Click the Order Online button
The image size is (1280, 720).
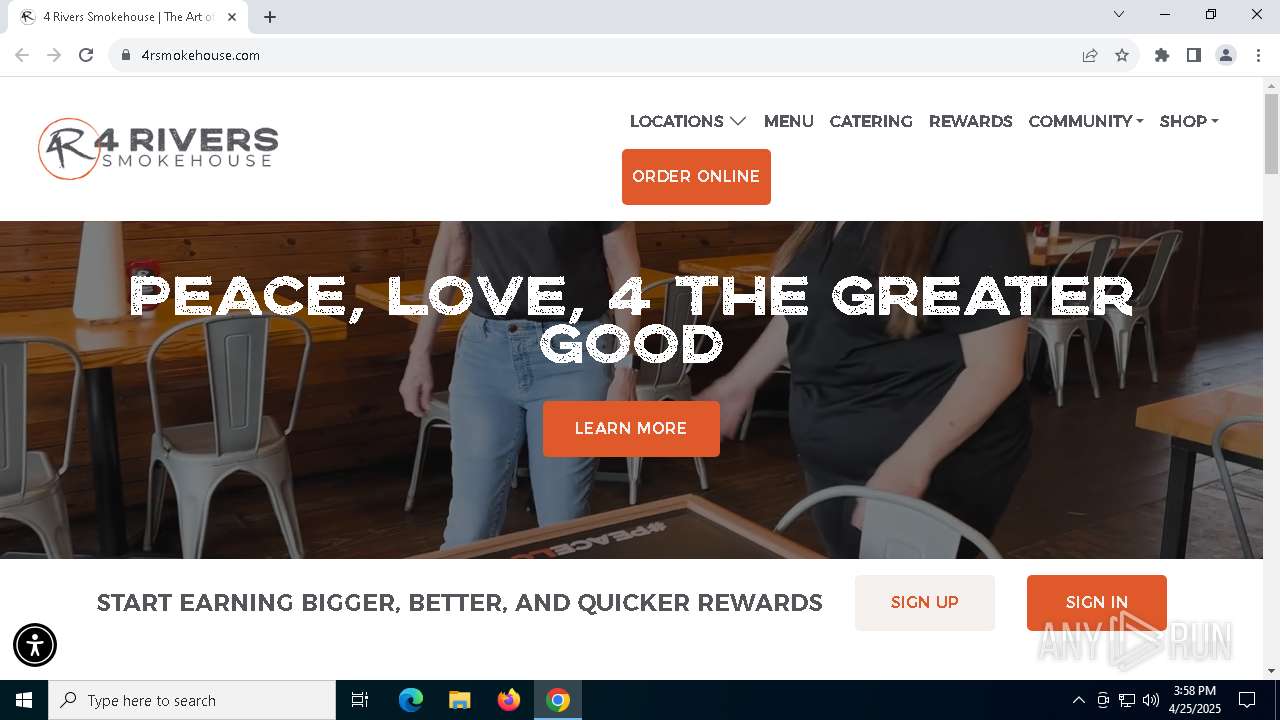click(696, 177)
